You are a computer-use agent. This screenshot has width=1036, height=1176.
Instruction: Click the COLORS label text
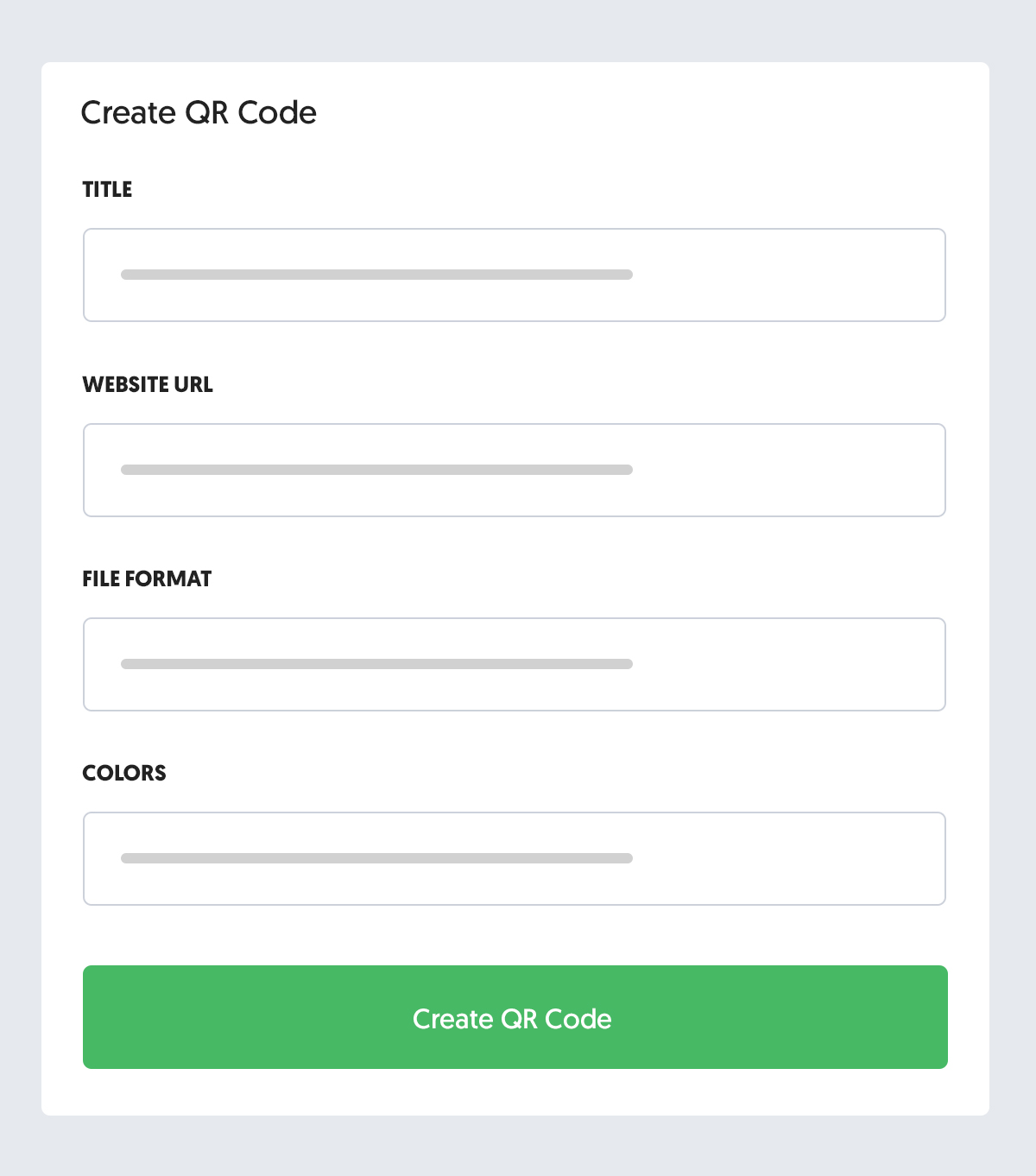click(124, 774)
